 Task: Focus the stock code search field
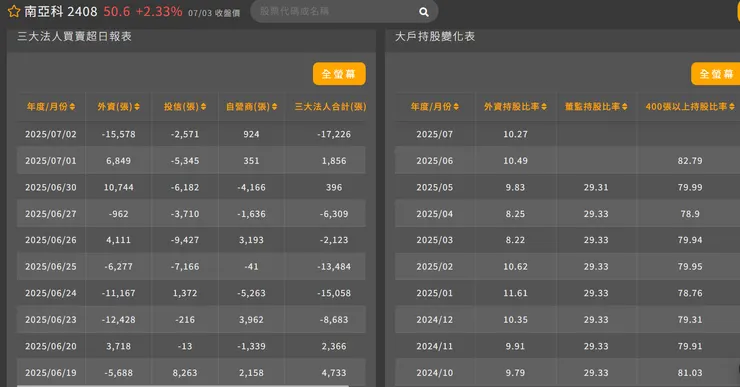coord(344,11)
